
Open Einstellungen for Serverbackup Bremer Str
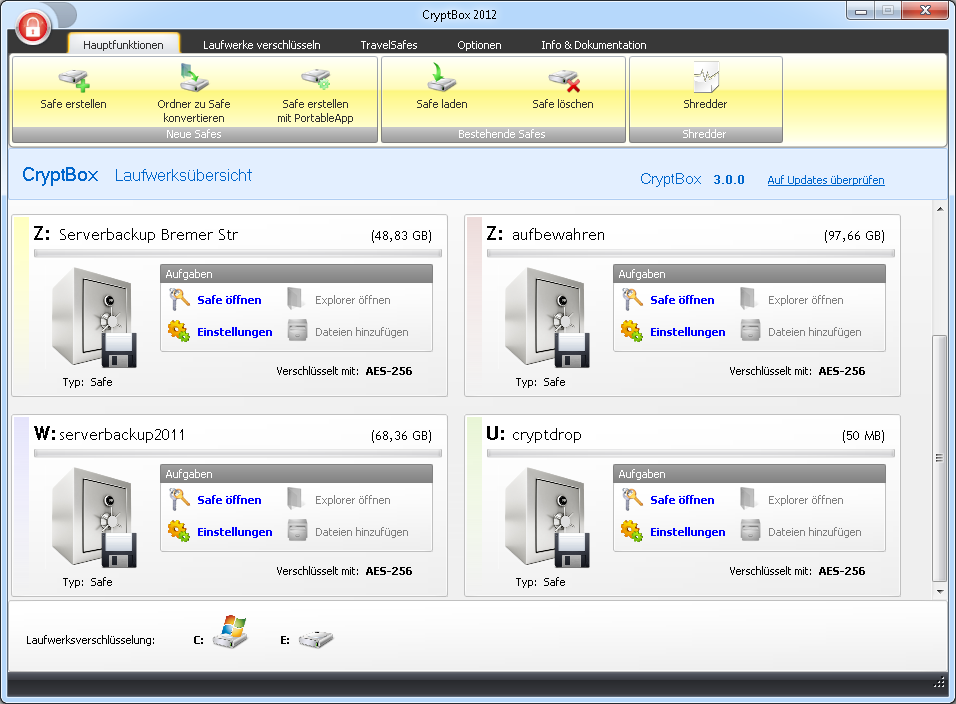[x=235, y=332]
